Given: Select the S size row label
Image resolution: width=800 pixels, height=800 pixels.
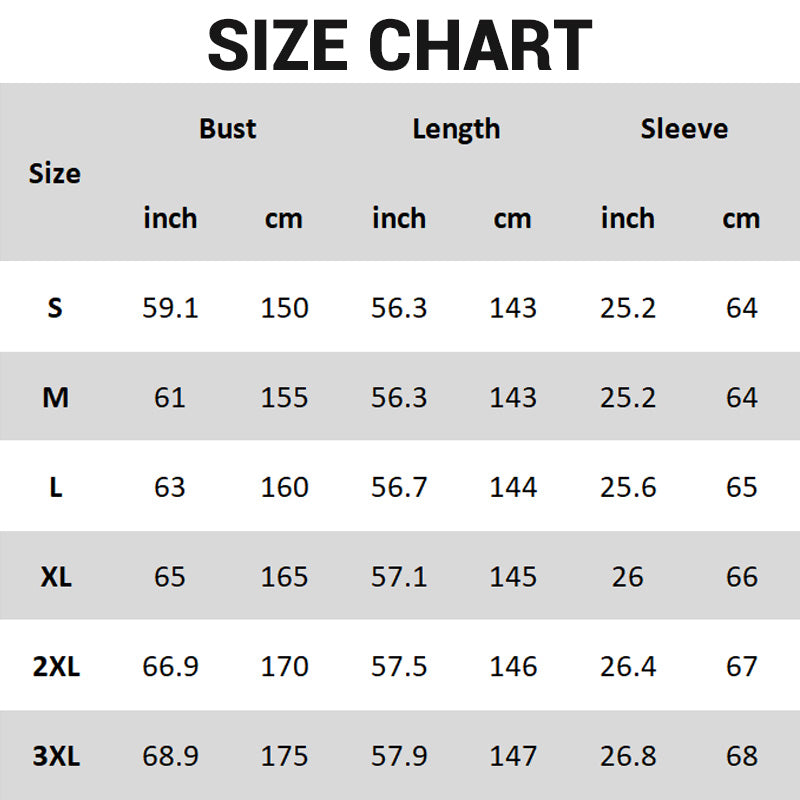Looking at the screenshot, I should 55,308.
